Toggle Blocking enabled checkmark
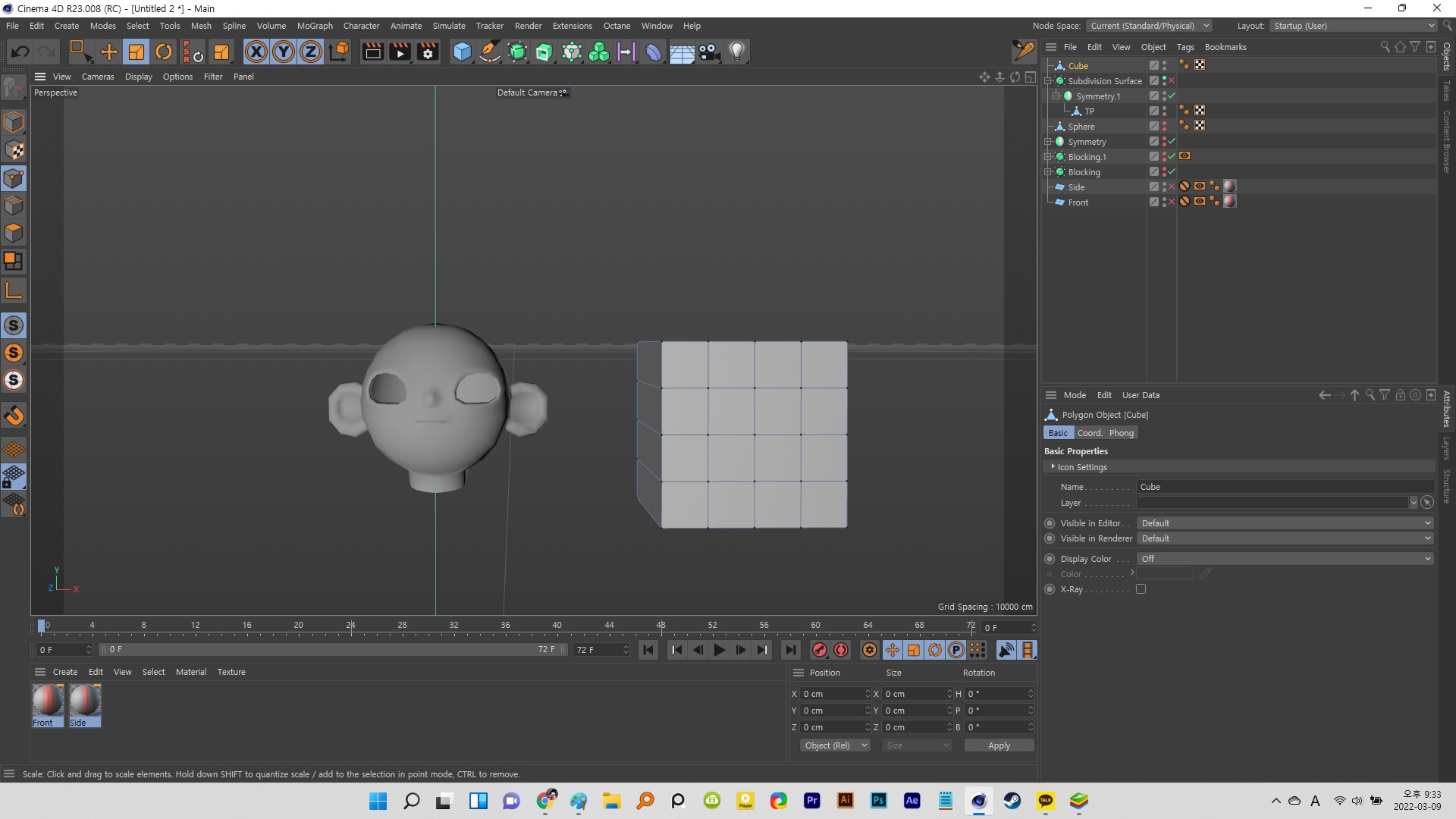The image size is (1456, 819). tap(1172, 172)
